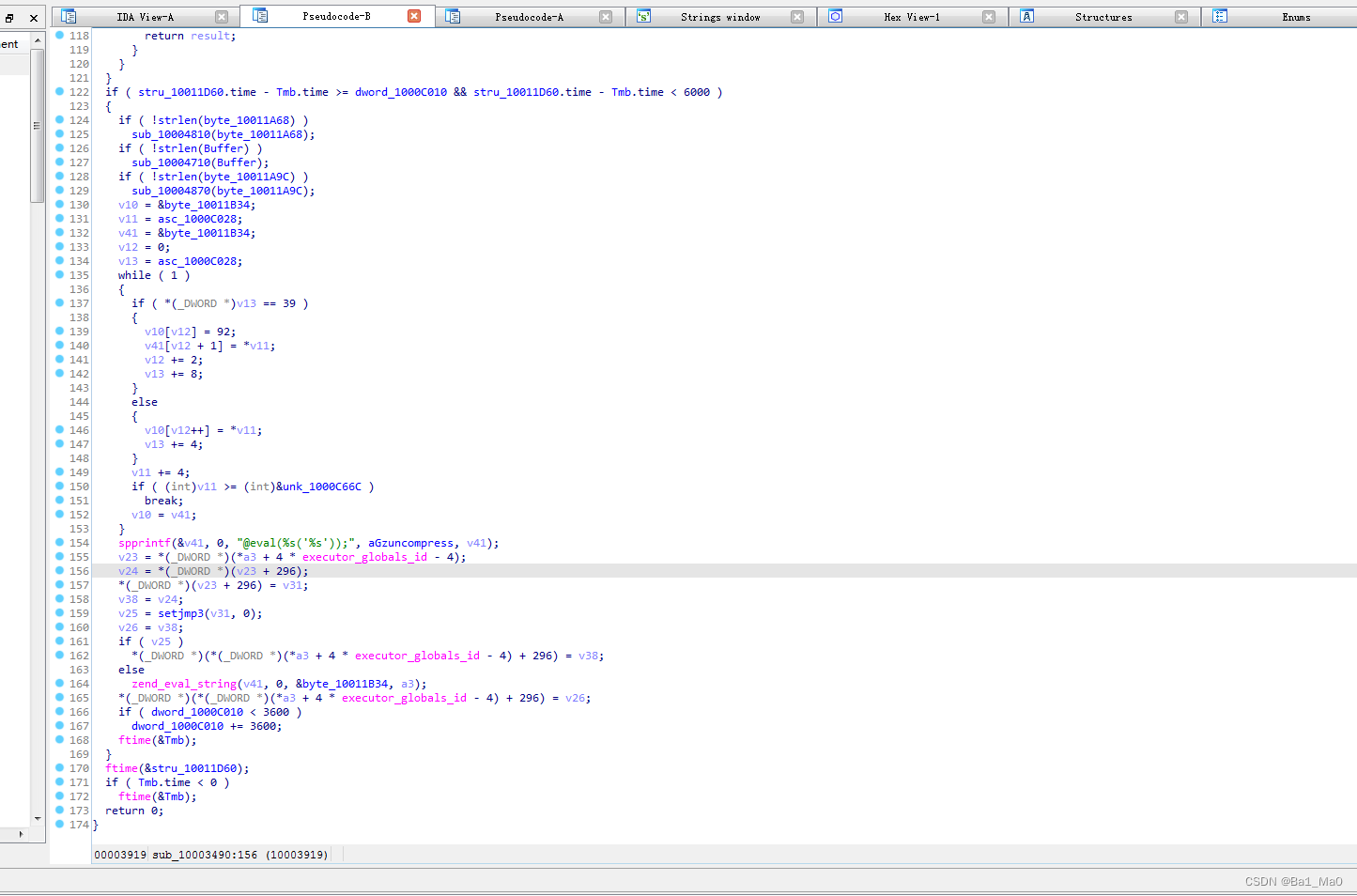Close the IDA View-A tab
Image resolution: width=1357 pixels, height=896 pixels.
pyautogui.click(x=222, y=17)
